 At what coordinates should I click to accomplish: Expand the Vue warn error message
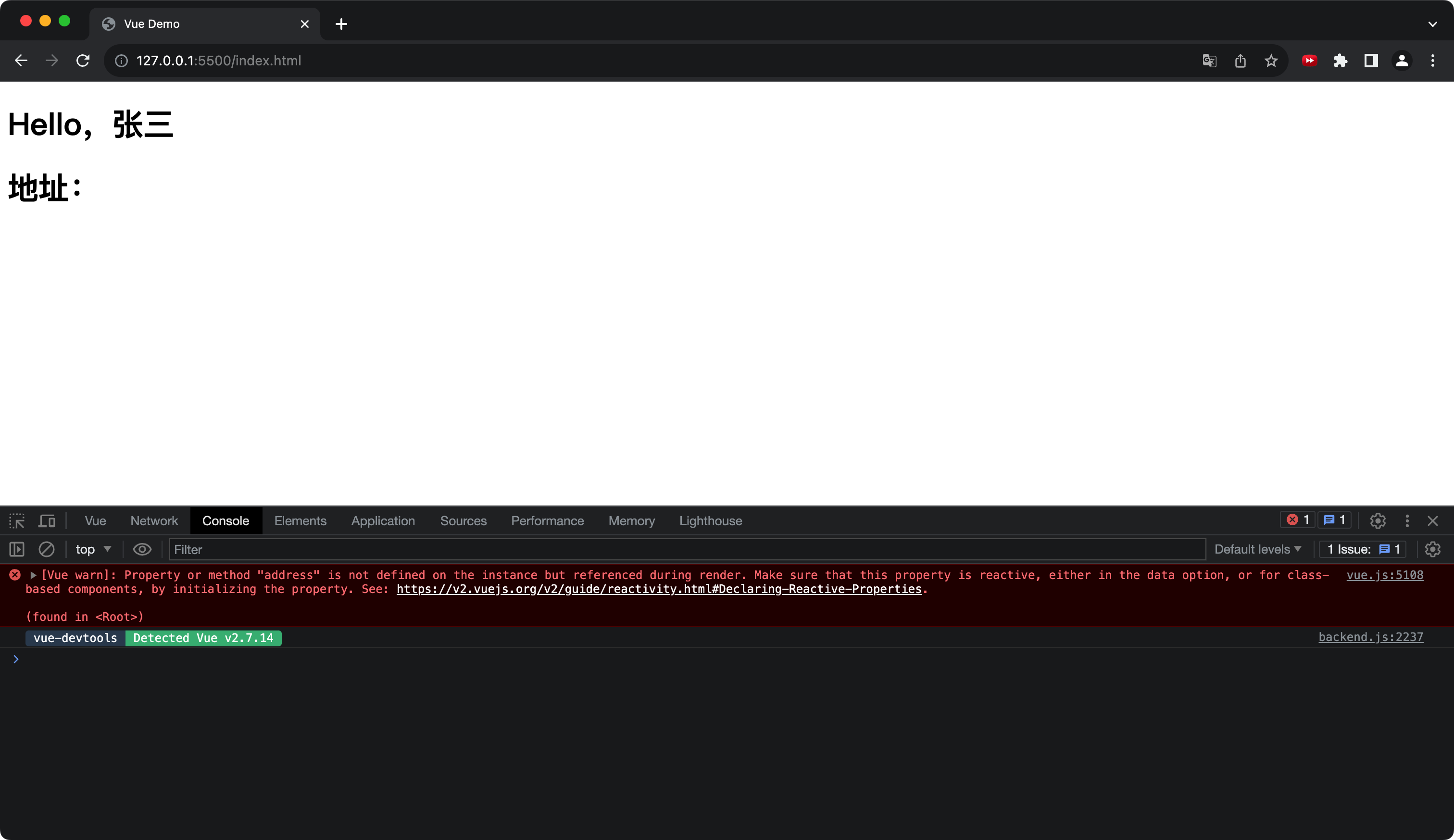(x=34, y=575)
